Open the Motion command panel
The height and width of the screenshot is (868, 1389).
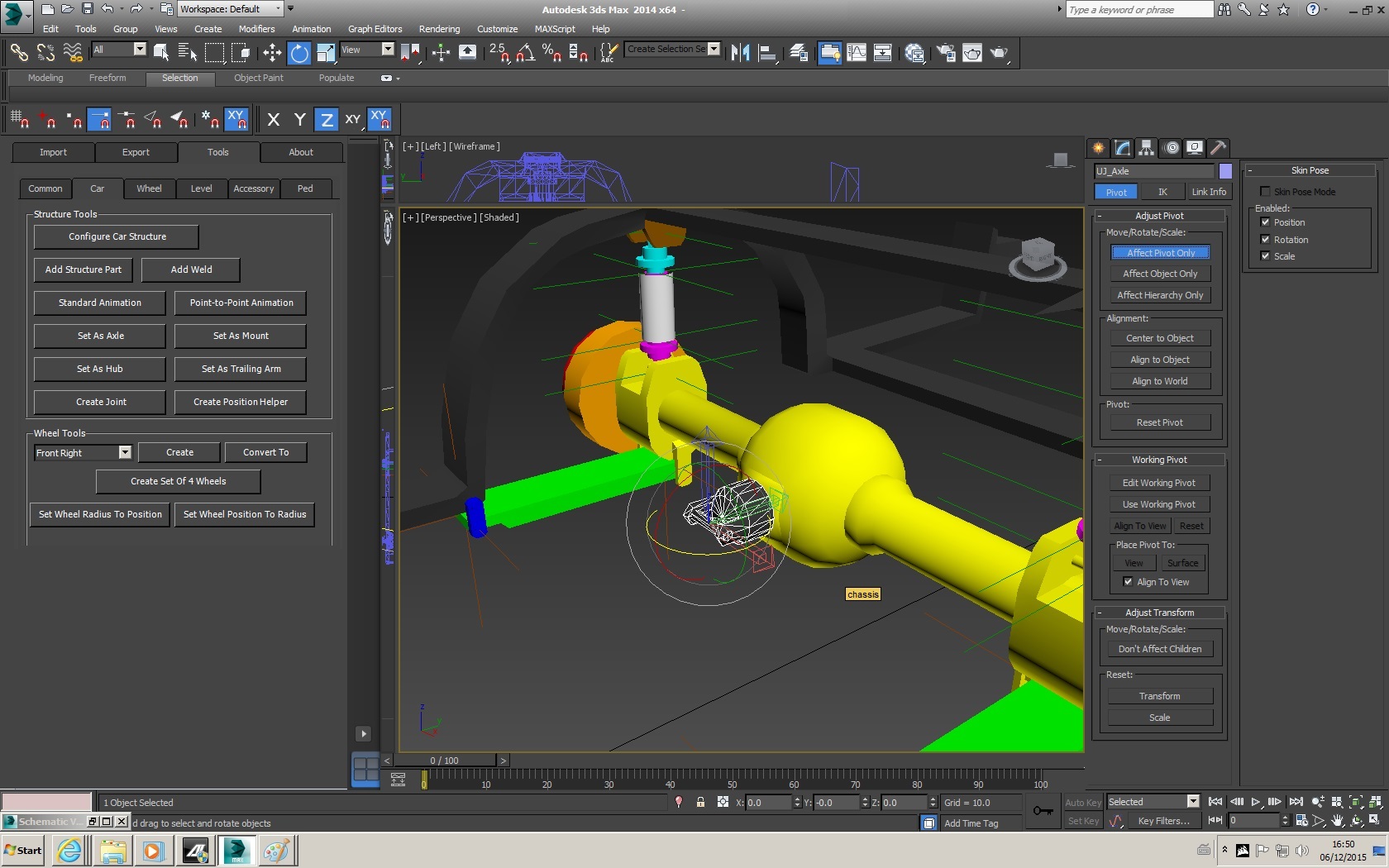click(x=1171, y=148)
